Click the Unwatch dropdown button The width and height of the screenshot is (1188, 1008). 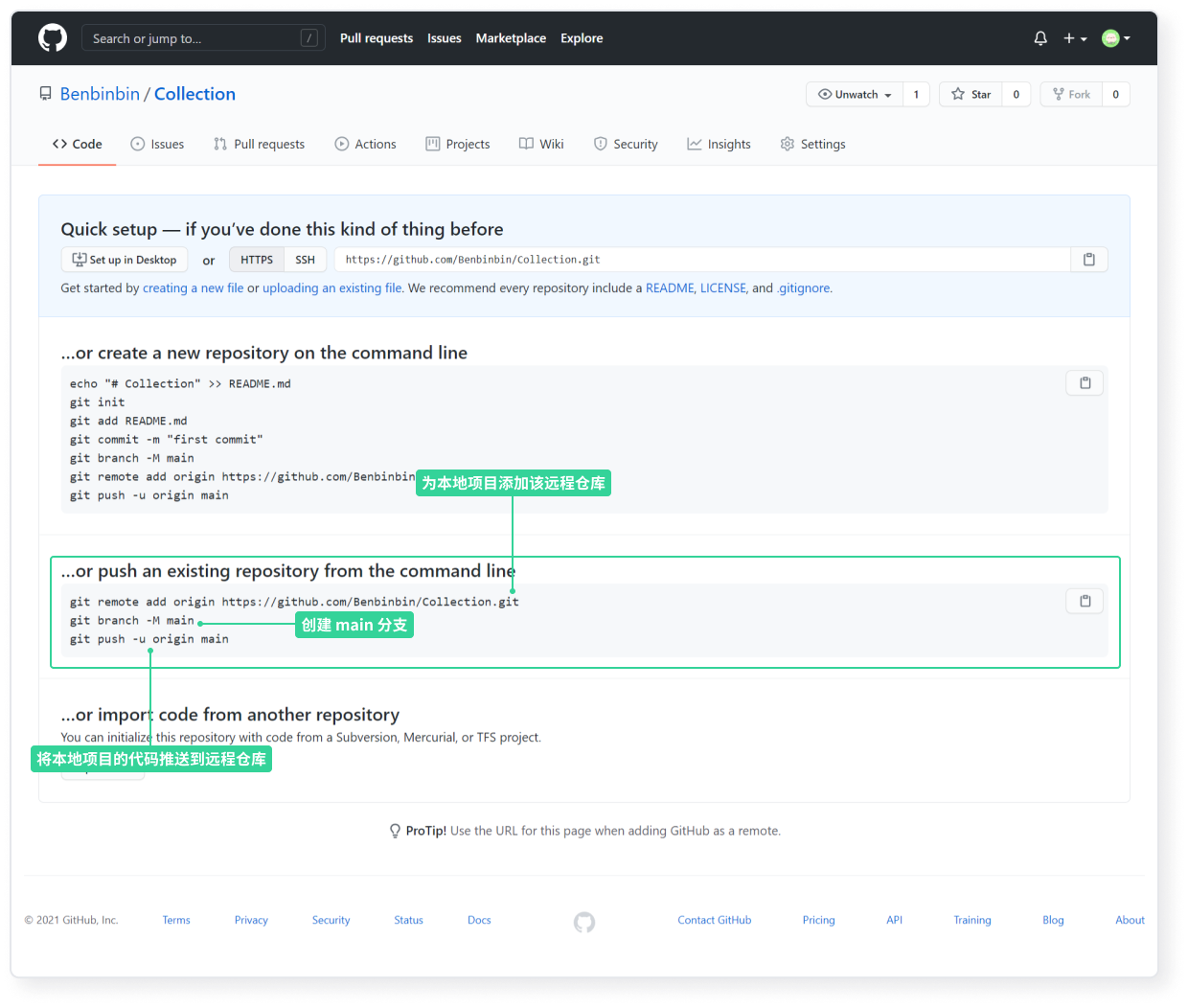855,94
